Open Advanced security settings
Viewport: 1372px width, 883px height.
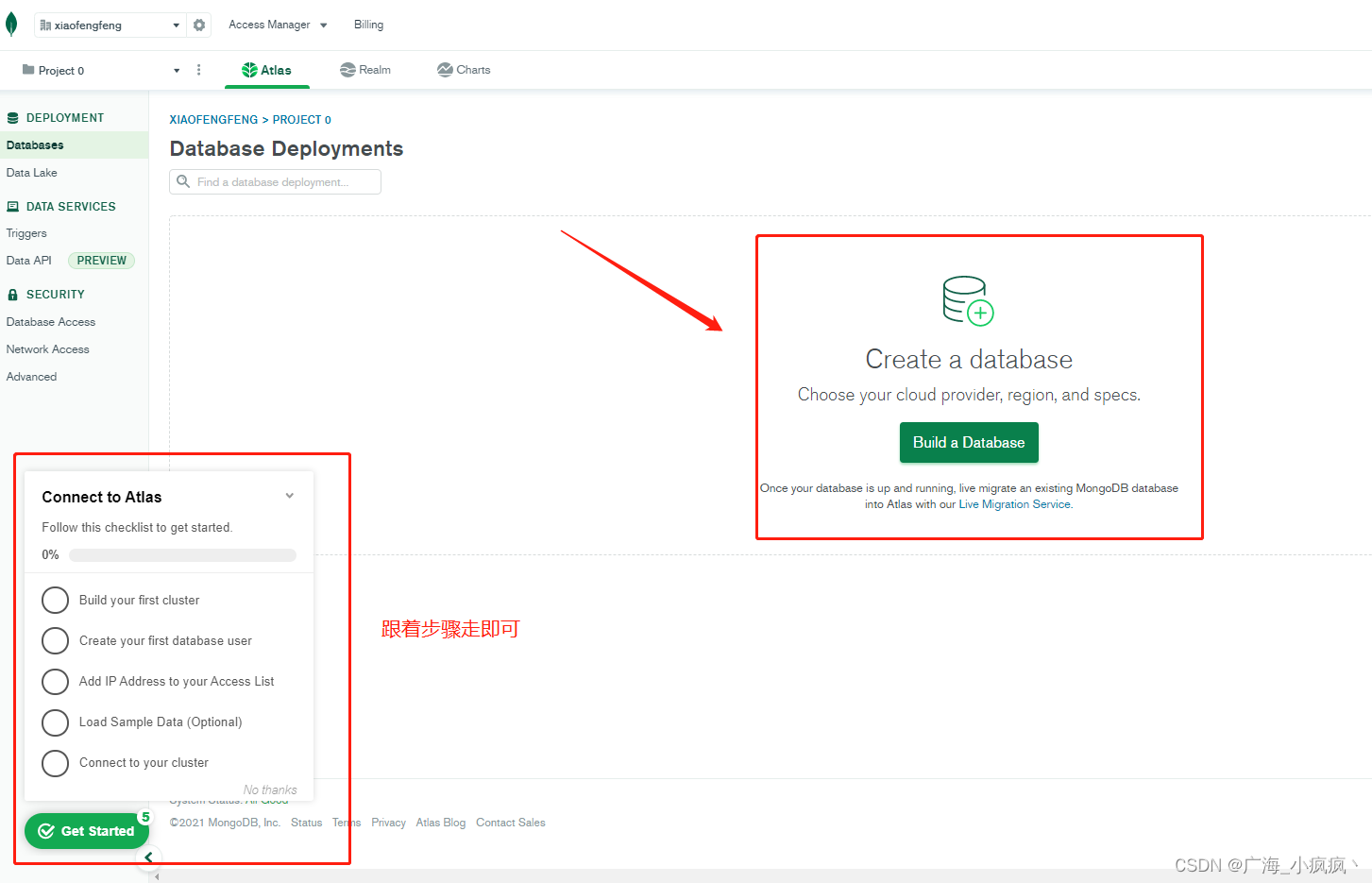[x=31, y=377]
